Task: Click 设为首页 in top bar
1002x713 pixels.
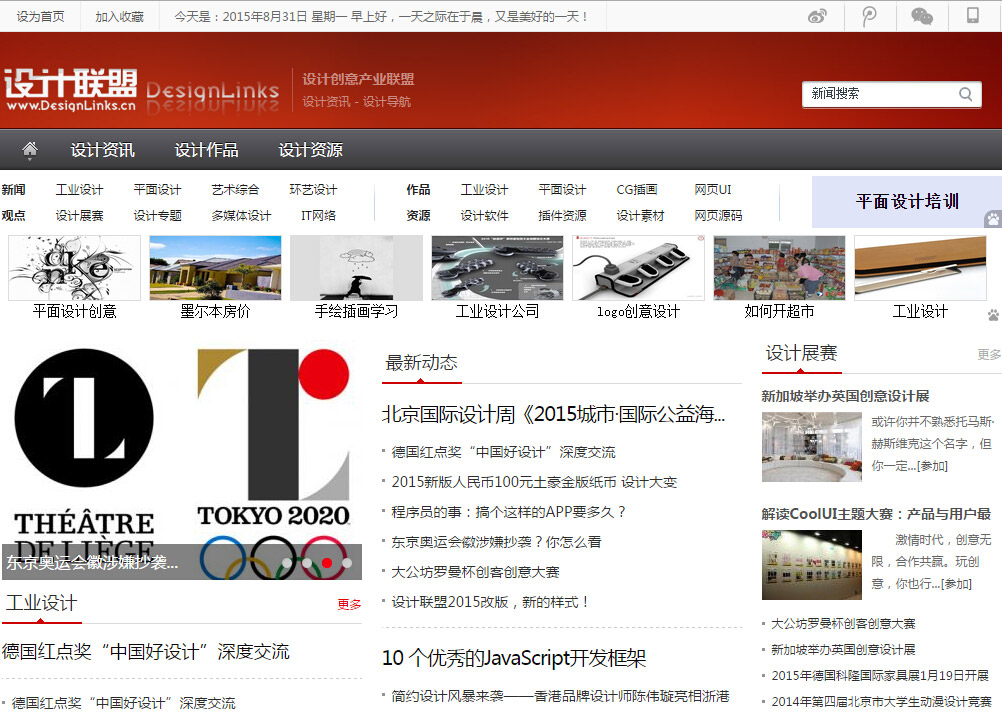Action: tap(40, 17)
